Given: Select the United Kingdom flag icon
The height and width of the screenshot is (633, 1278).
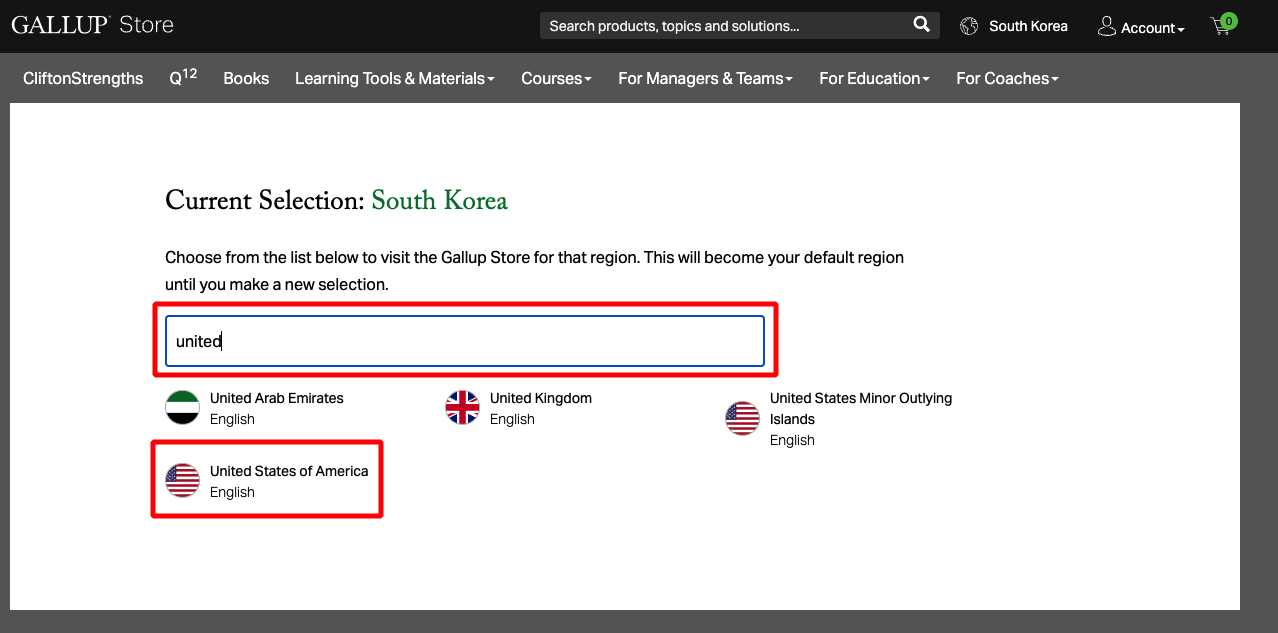Looking at the screenshot, I should tap(462, 408).
